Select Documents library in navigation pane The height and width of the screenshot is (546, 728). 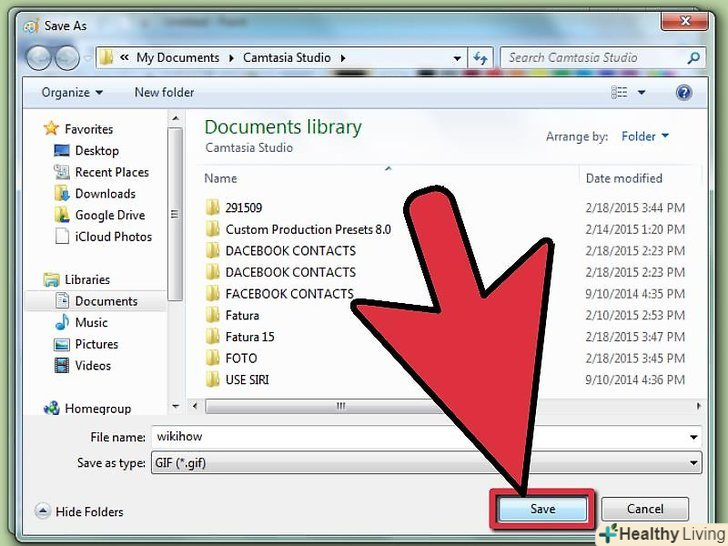click(x=106, y=301)
